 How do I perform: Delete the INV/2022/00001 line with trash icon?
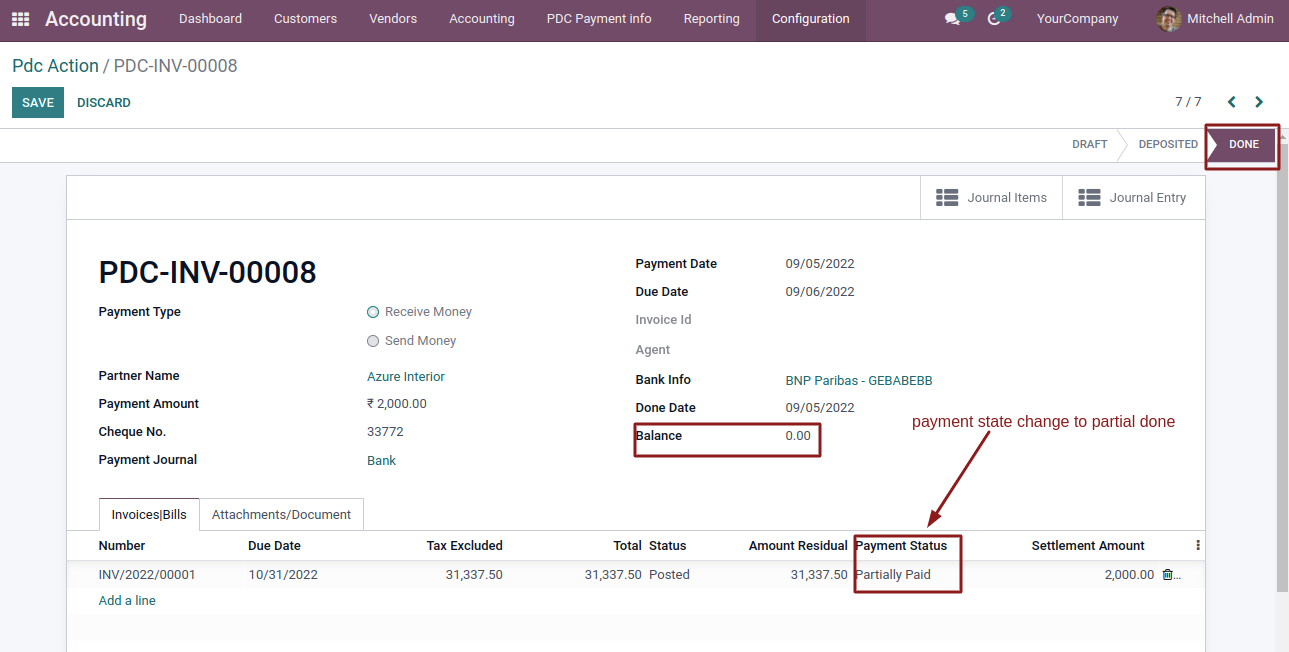pyautogui.click(x=1167, y=575)
